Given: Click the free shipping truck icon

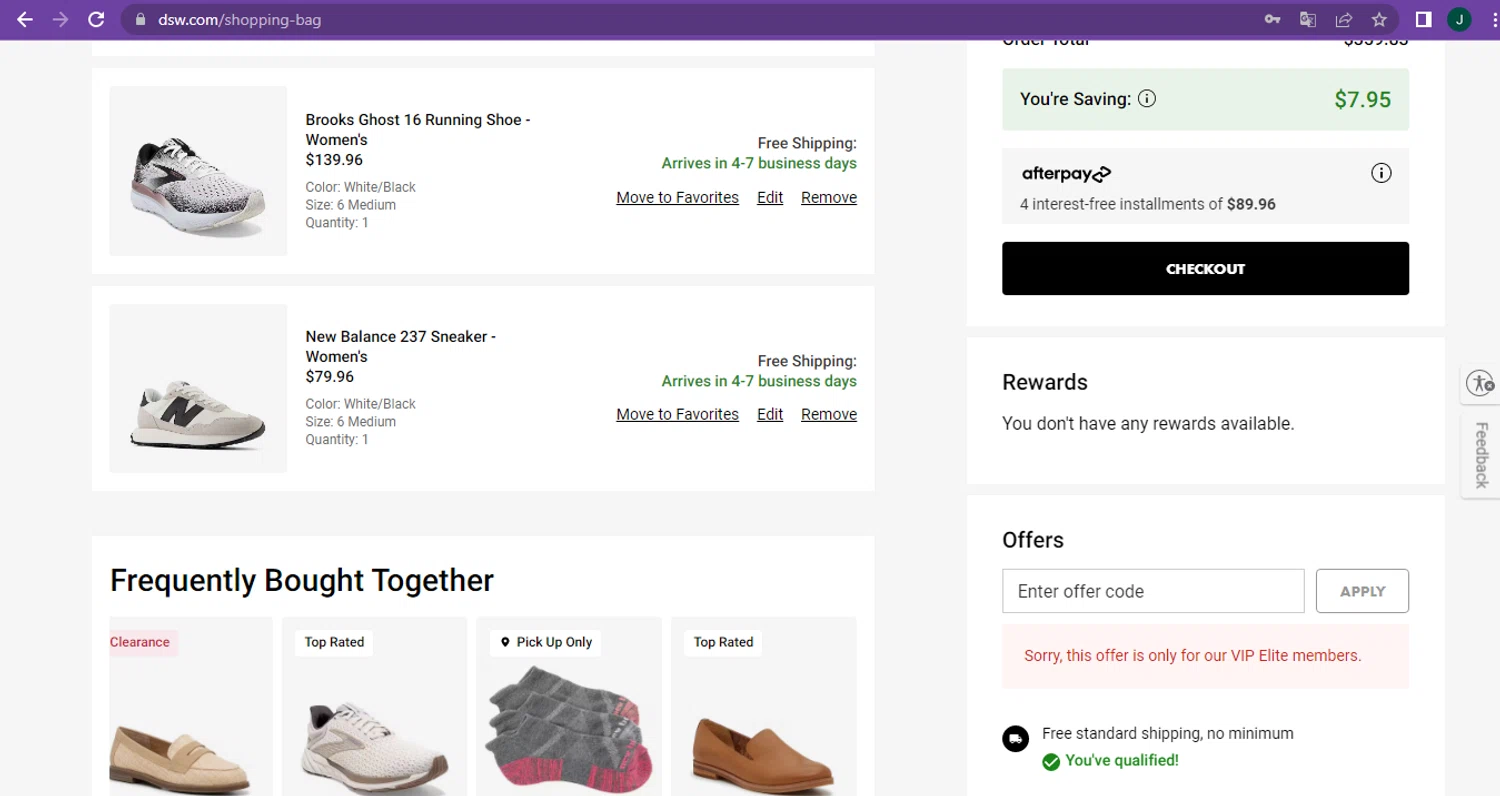Looking at the screenshot, I should point(1015,739).
